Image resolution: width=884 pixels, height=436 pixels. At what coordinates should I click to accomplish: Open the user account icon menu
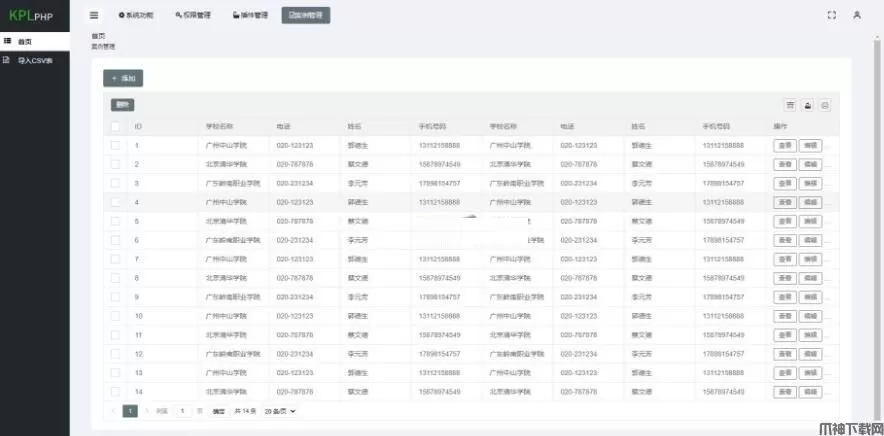tap(857, 15)
